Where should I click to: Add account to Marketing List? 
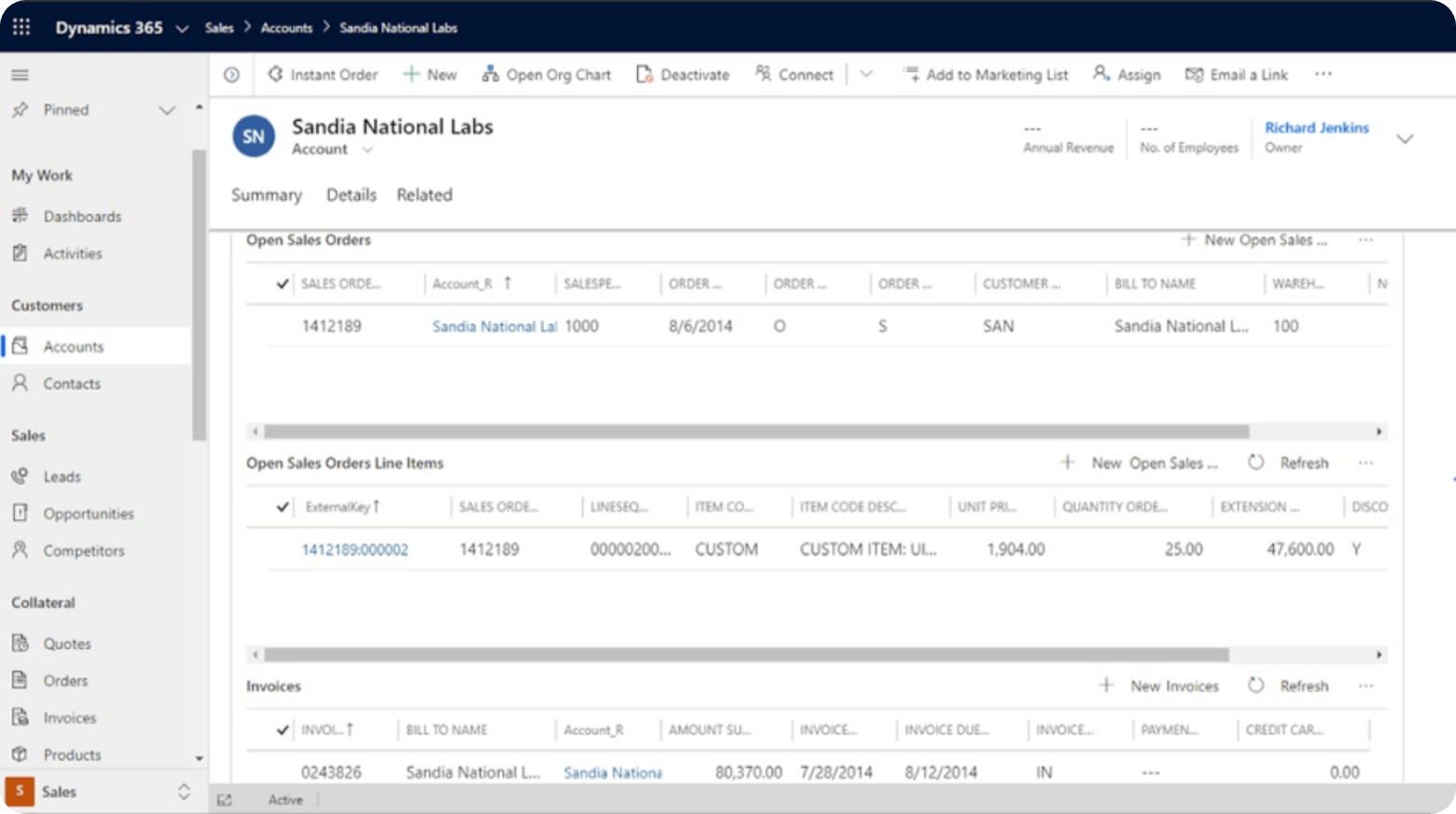[986, 74]
